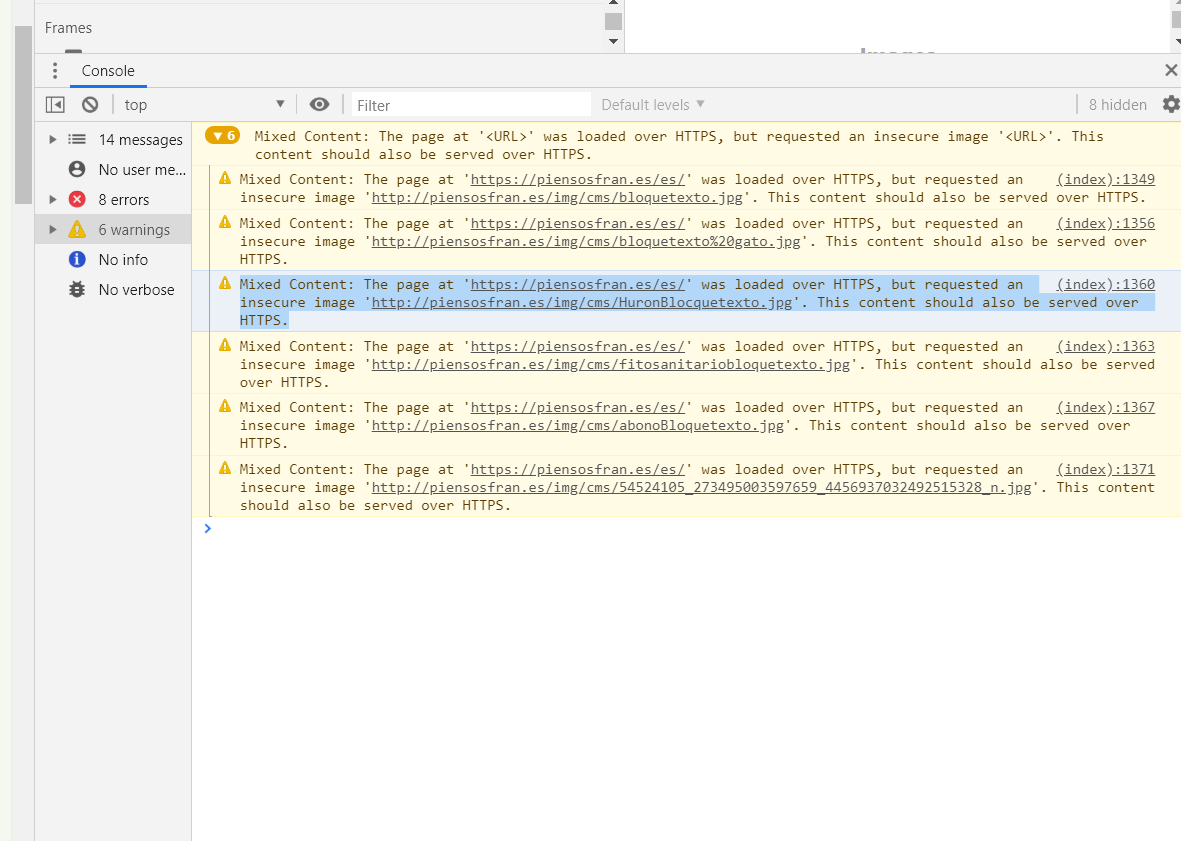Open source link (index):1349
This screenshot has height=841, width=1181.
coord(1105,179)
